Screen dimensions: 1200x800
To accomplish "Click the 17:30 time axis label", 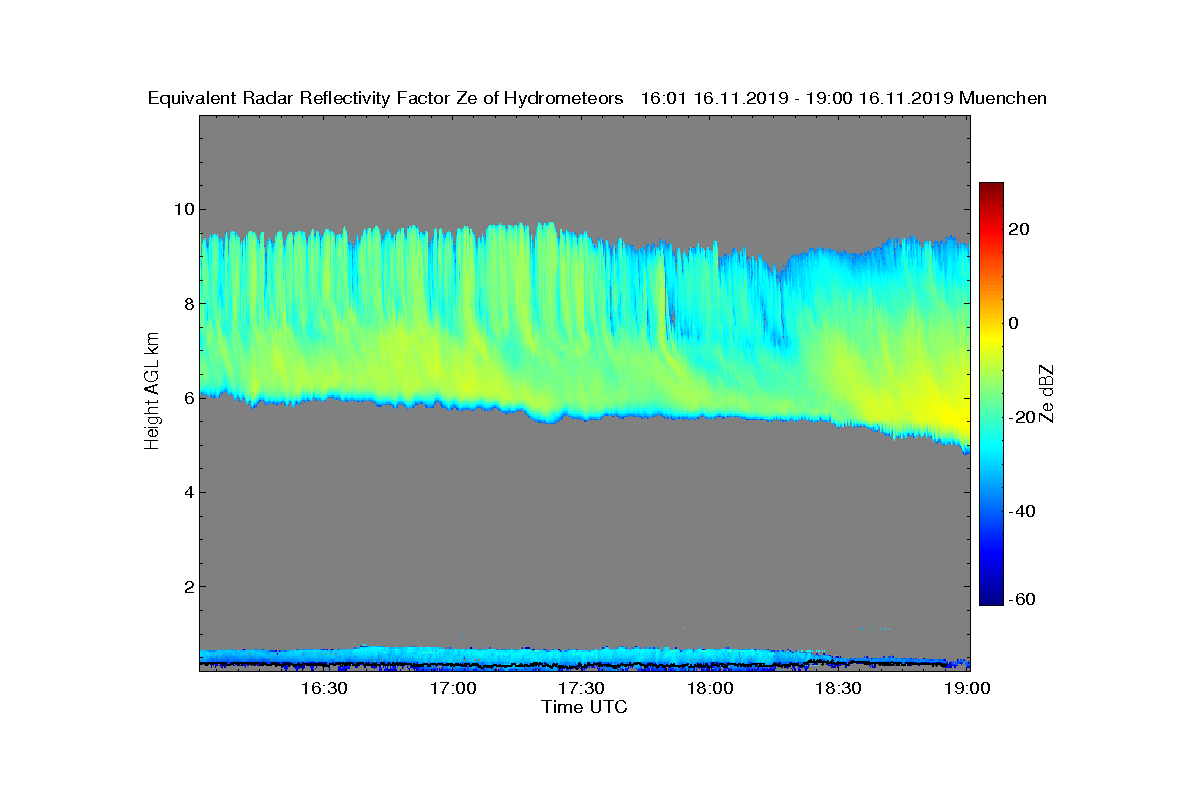I will tap(581, 688).
